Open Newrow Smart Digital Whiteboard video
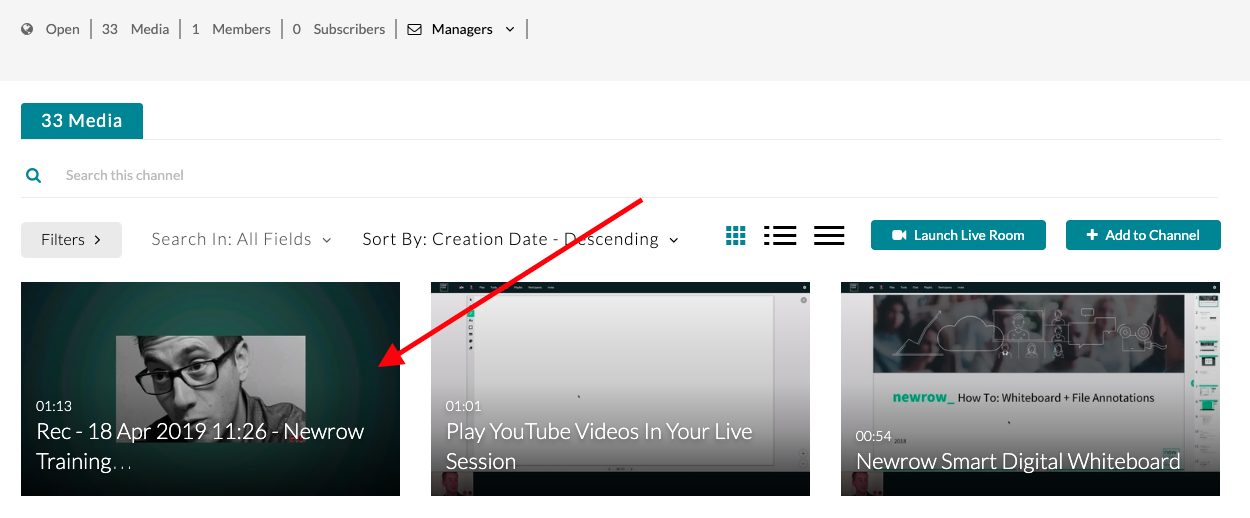This screenshot has width=1250, height=518. (x=1030, y=389)
